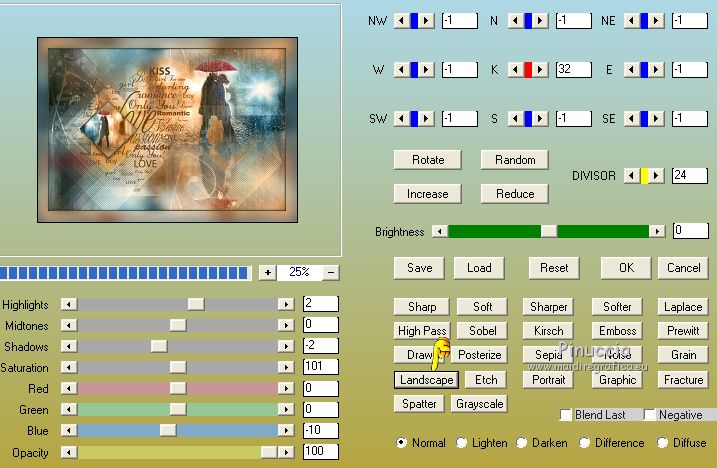Zoom in preview with plus button
The height and width of the screenshot is (468, 717).
(268, 273)
